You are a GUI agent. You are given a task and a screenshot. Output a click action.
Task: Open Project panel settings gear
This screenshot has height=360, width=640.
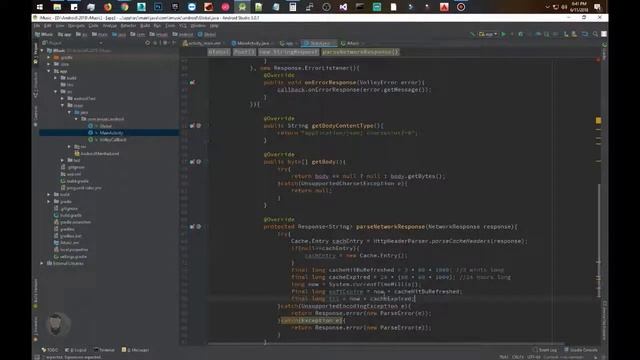coord(165,43)
